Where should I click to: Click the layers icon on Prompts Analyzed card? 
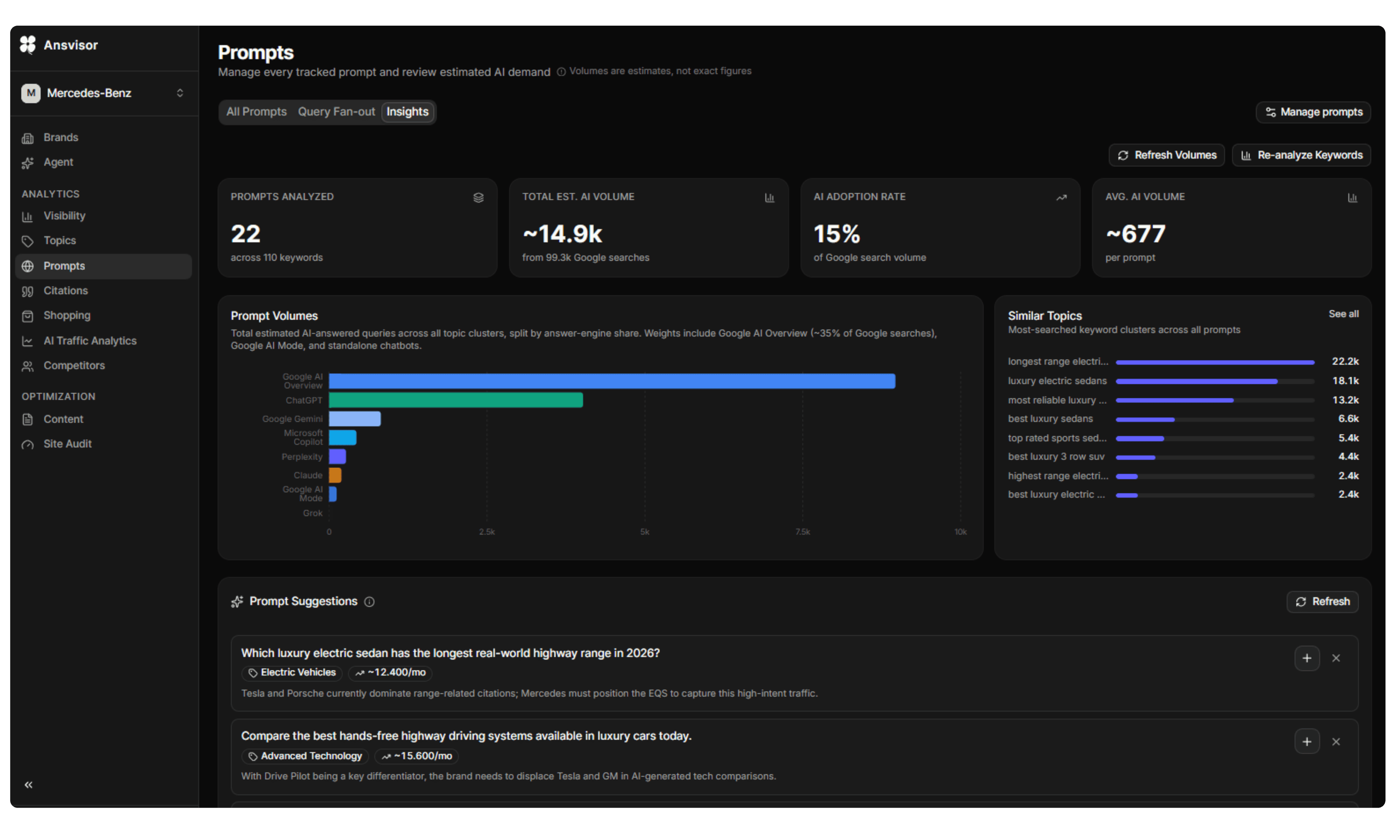(x=478, y=198)
